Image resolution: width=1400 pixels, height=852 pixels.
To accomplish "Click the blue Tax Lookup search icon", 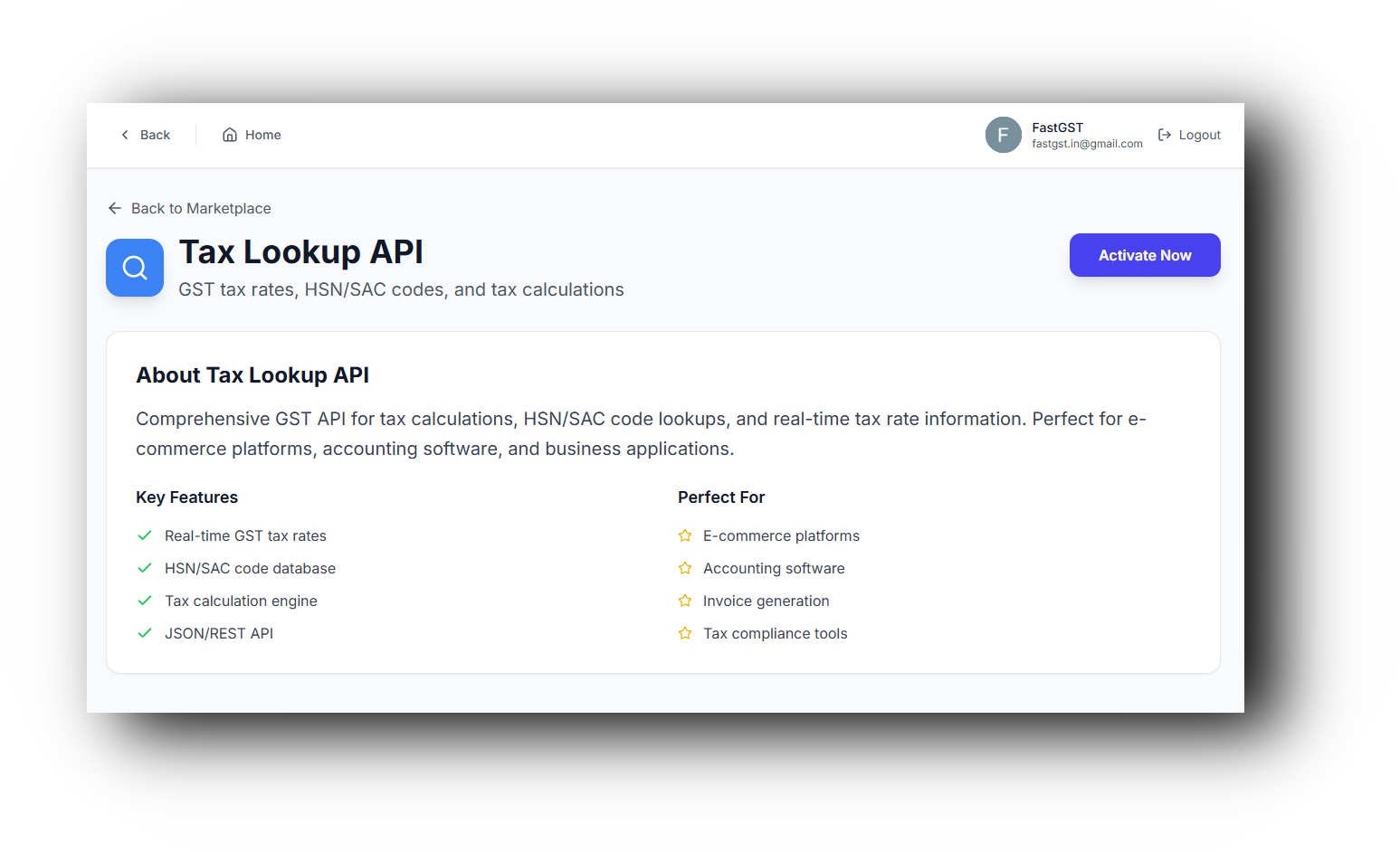I will (x=135, y=268).
